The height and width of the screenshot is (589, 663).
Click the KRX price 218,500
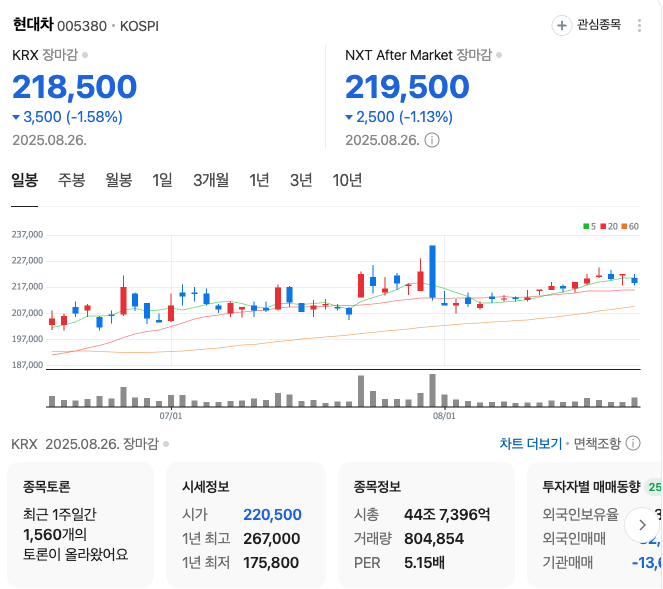tap(74, 87)
